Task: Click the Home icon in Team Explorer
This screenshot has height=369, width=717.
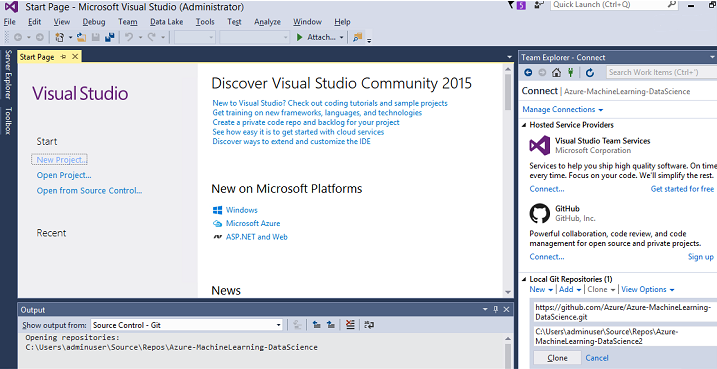Action: (556, 72)
